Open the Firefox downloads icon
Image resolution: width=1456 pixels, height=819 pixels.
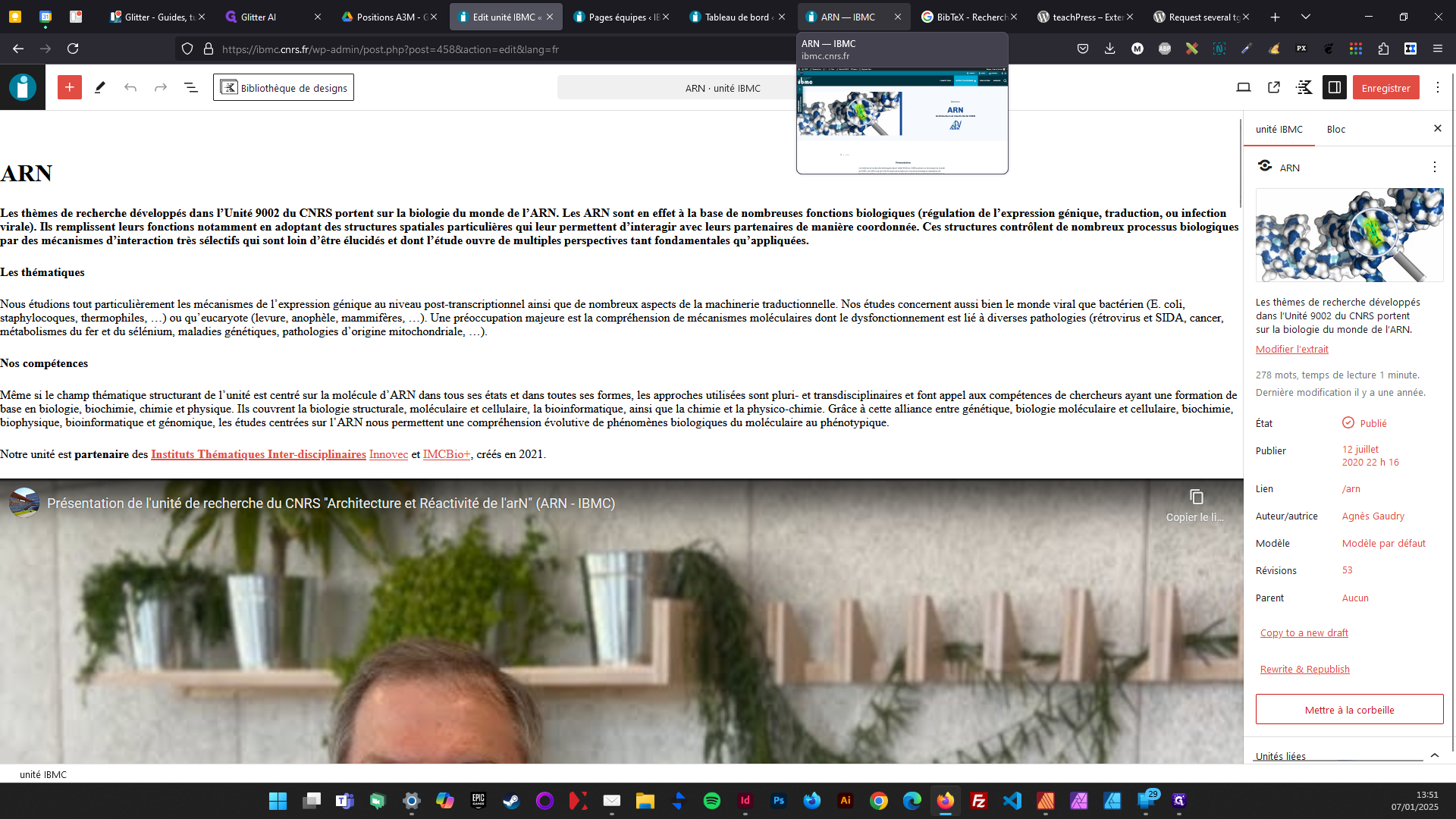click(x=1110, y=49)
